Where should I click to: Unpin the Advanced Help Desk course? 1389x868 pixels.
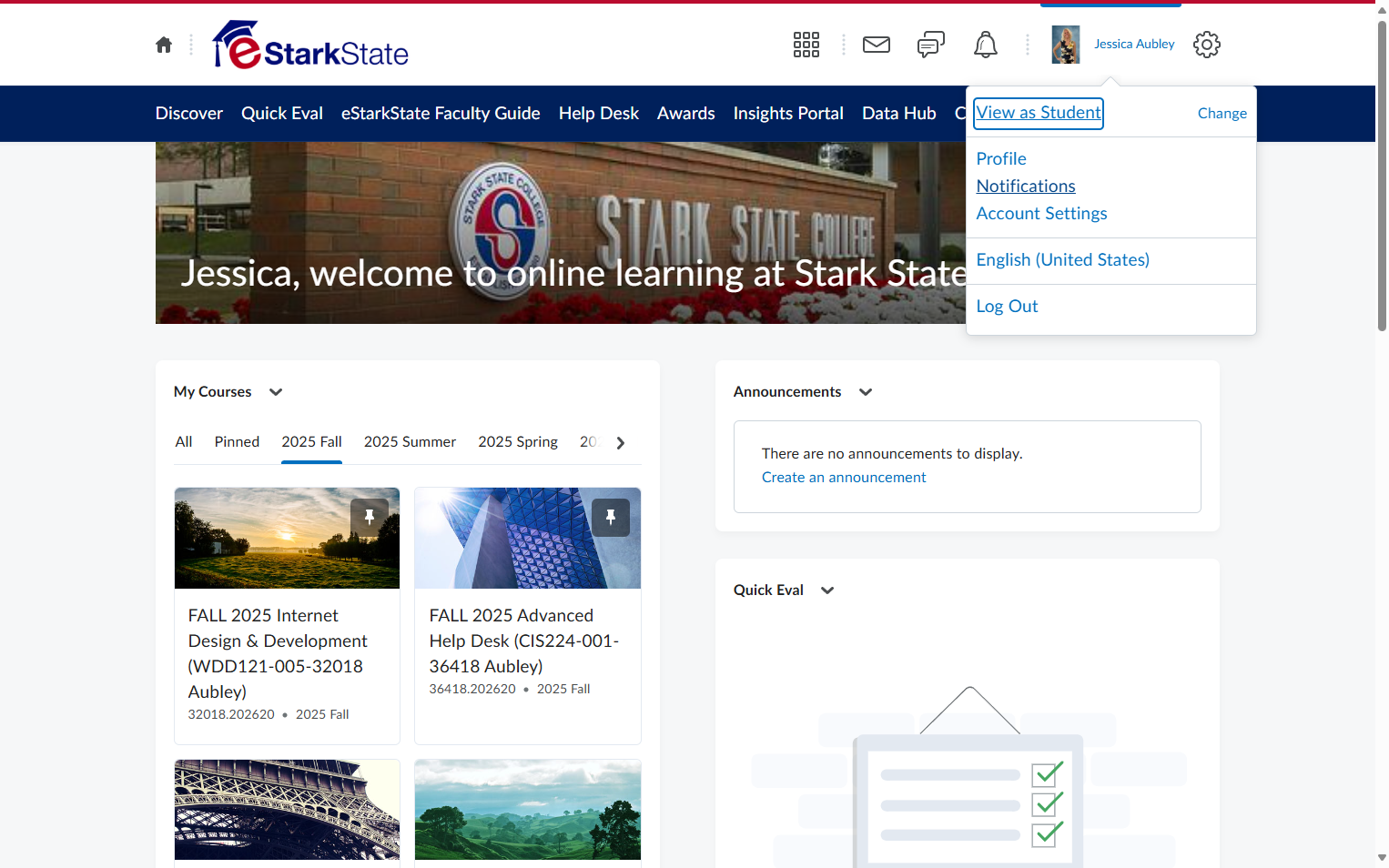pos(611,518)
